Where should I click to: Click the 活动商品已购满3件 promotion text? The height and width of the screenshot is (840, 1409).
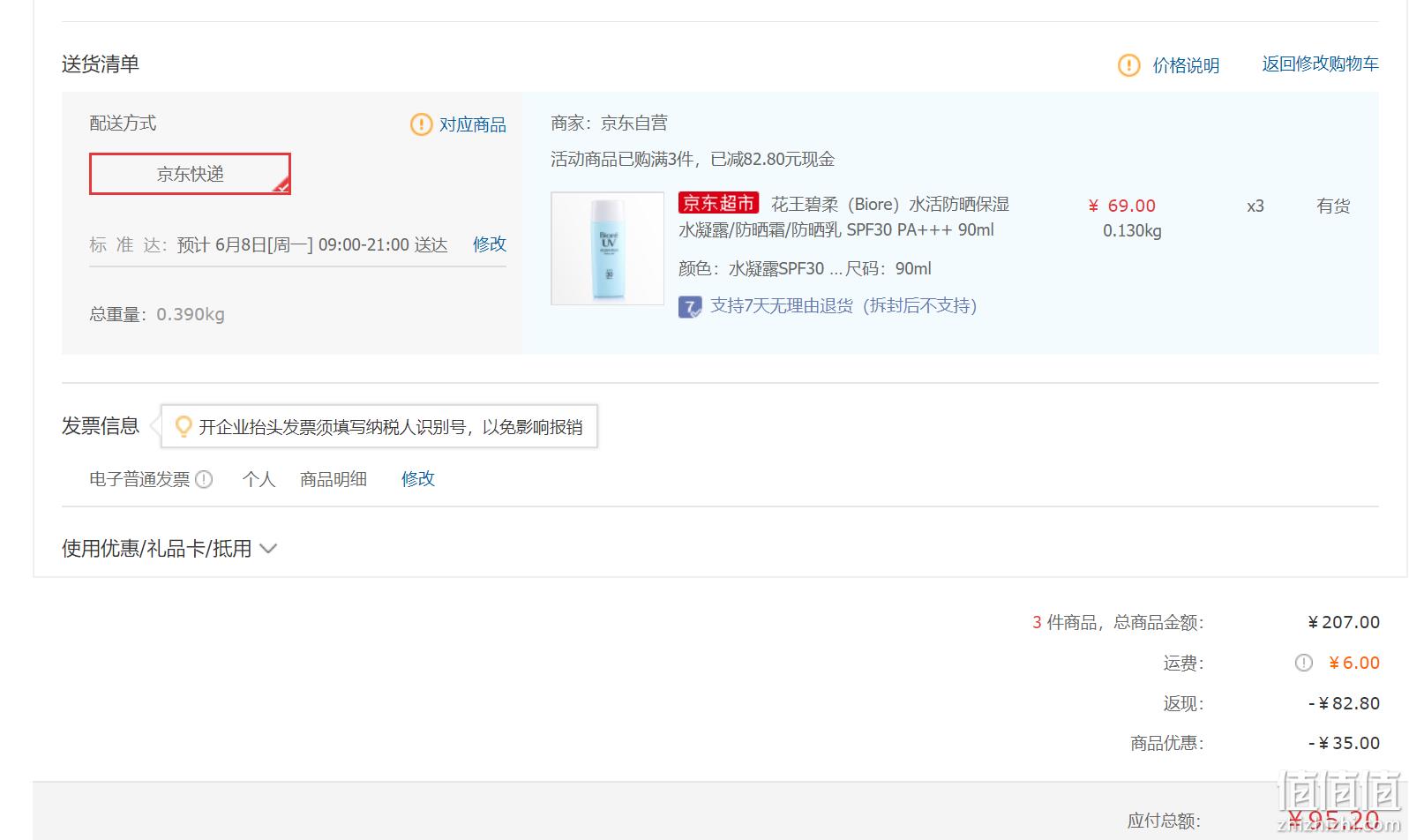693,159
